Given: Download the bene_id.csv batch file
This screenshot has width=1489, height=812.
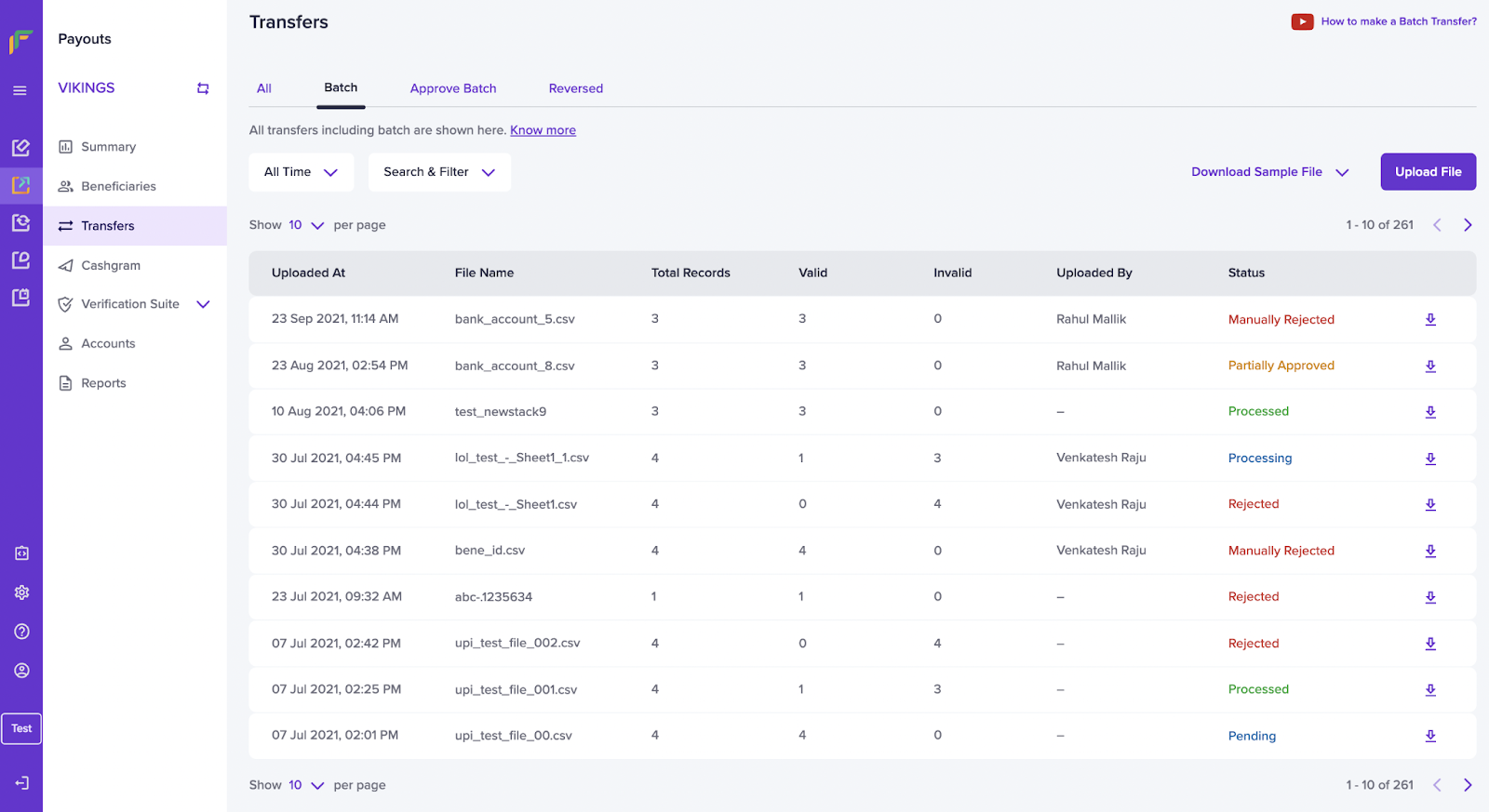Looking at the screenshot, I should [1430, 551].
